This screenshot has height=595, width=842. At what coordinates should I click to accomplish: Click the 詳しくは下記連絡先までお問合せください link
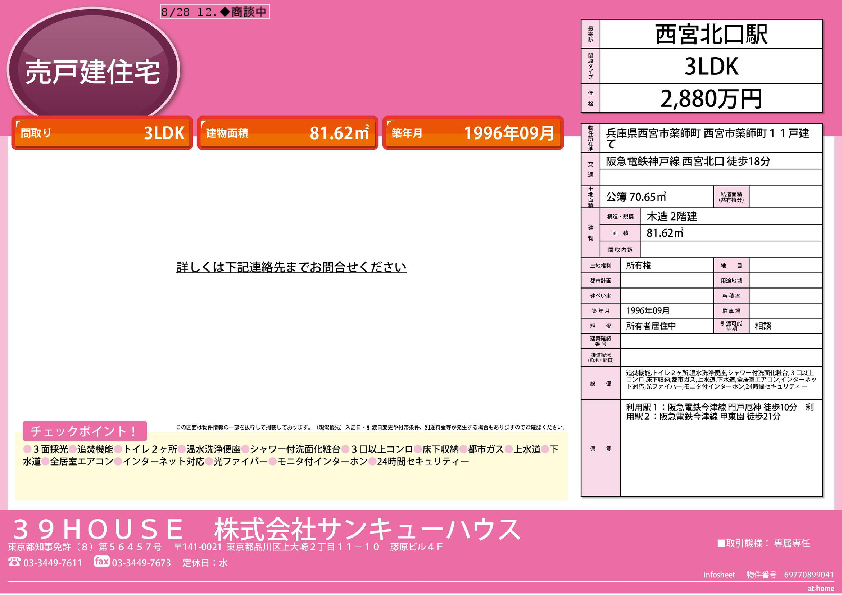[x=291, y=267]
